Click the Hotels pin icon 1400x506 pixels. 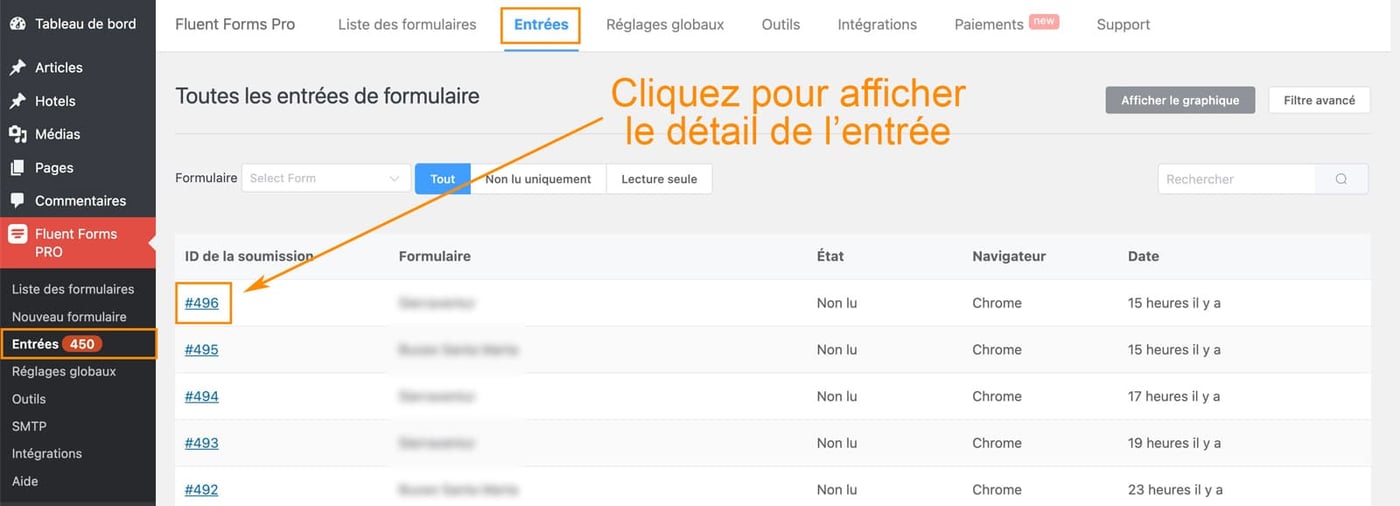[17, 101]
